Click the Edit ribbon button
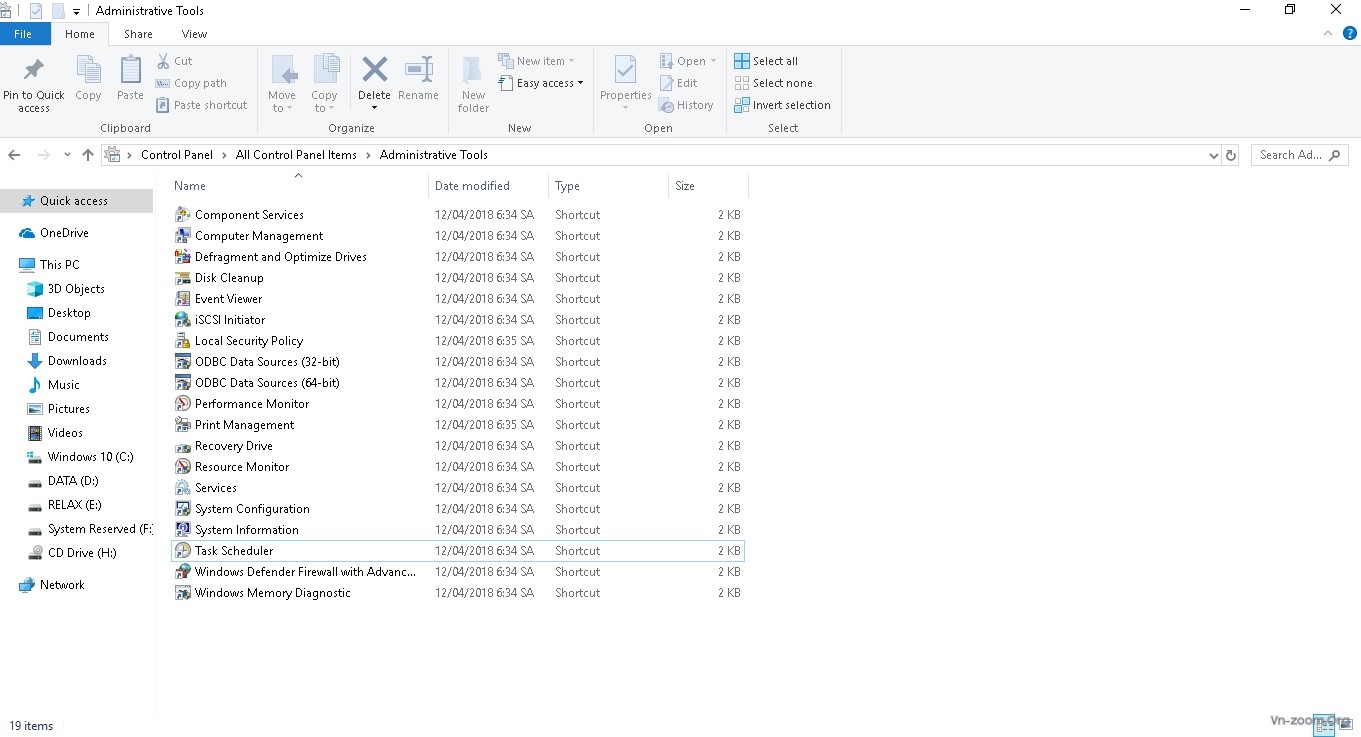1361x737 pixels. [679, 83]
